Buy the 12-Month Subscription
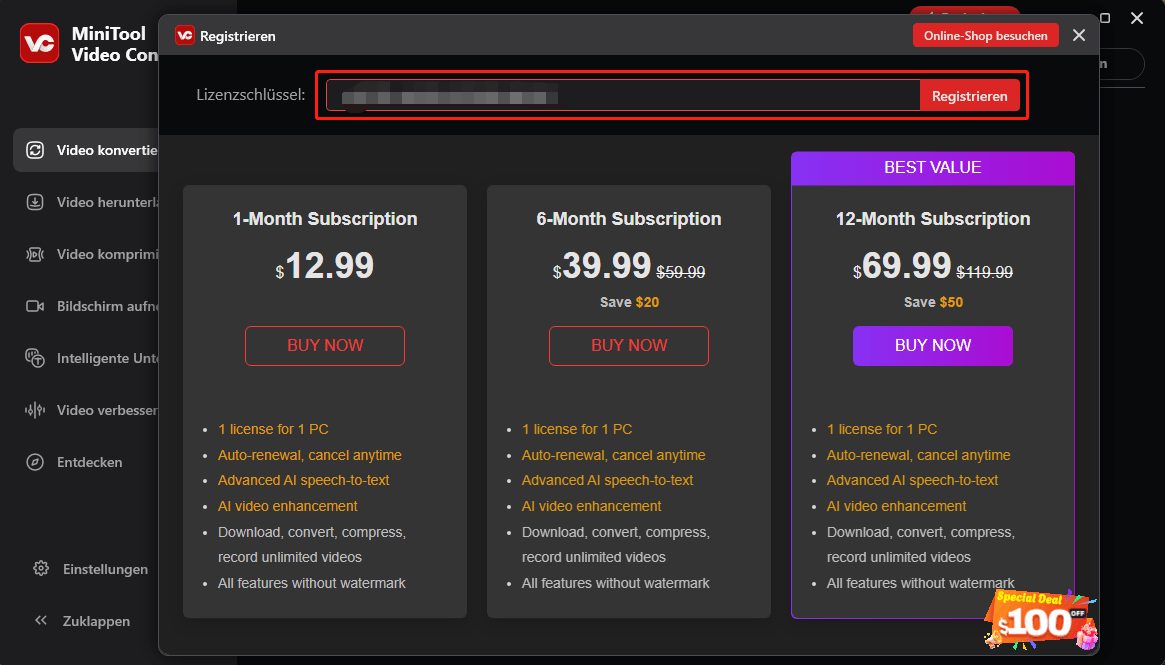 [932, 346]
